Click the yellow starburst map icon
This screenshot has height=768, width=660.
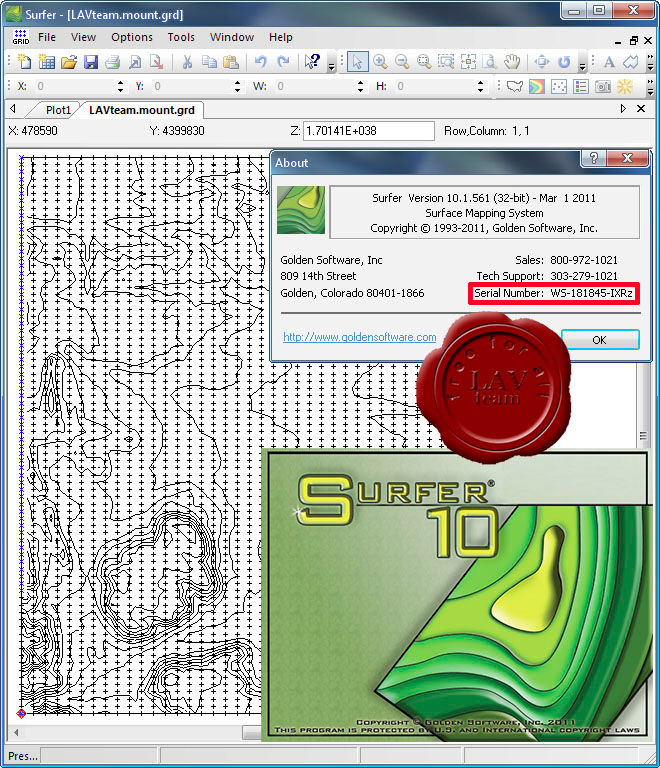click(x=625, y=87)
